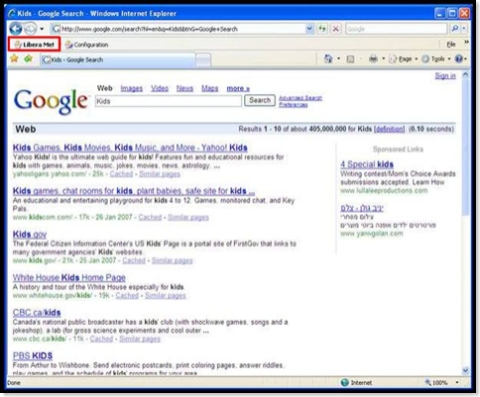480x397 pixels.
Task: Click the Favorites star icon
Action: (x=14, y=59)
